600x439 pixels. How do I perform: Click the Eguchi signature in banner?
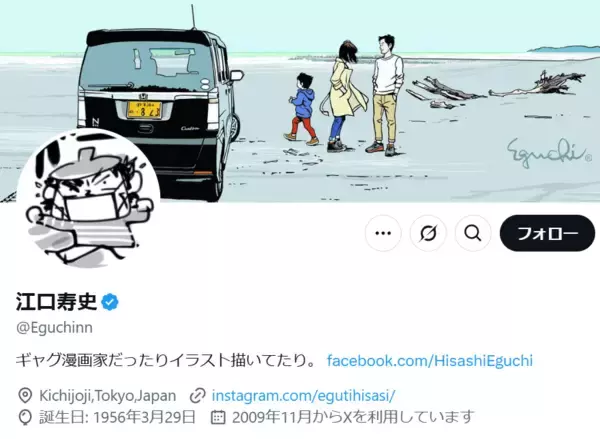549,152
